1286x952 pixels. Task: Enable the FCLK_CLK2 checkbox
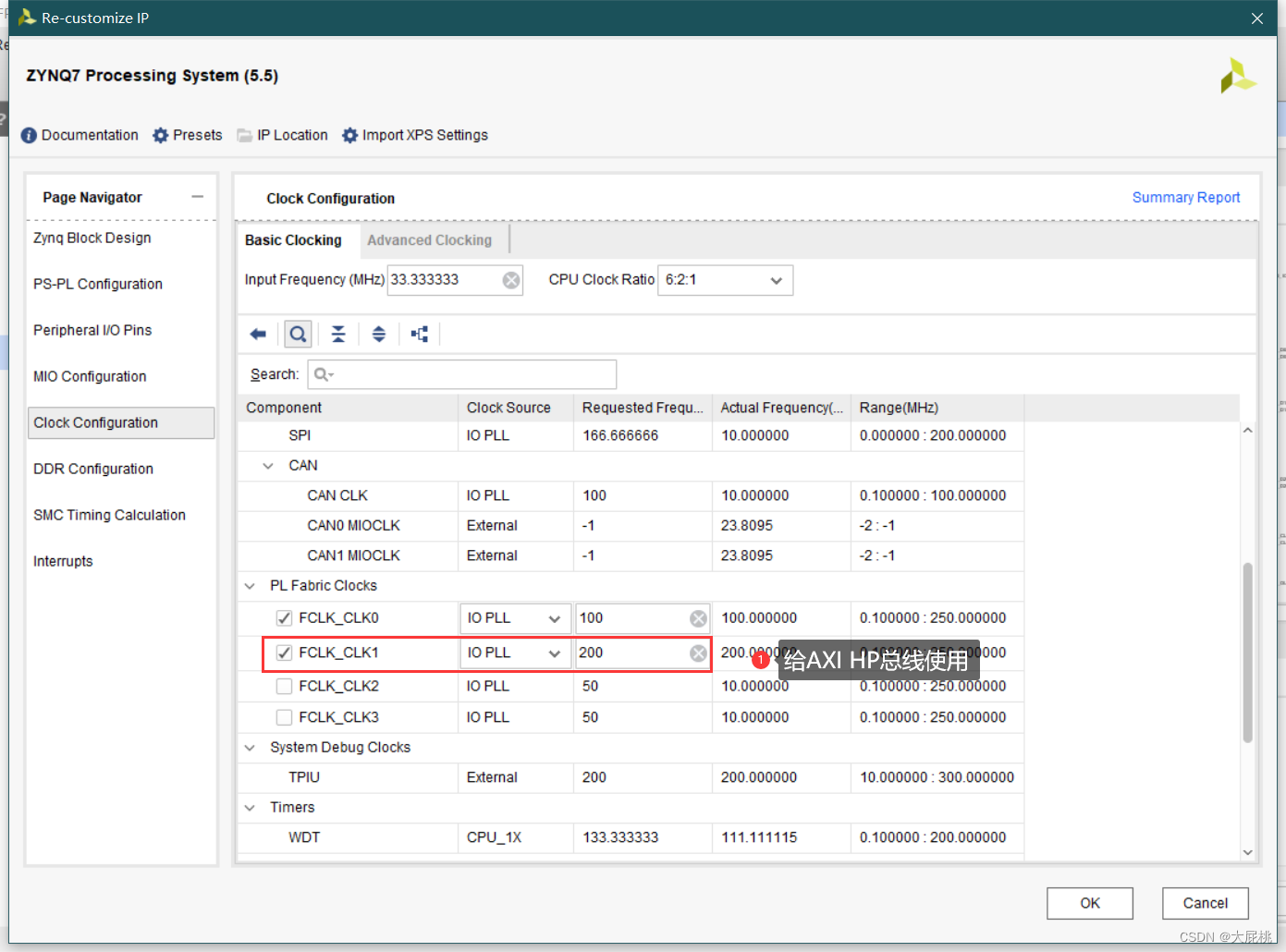click(x=284, y=686)
